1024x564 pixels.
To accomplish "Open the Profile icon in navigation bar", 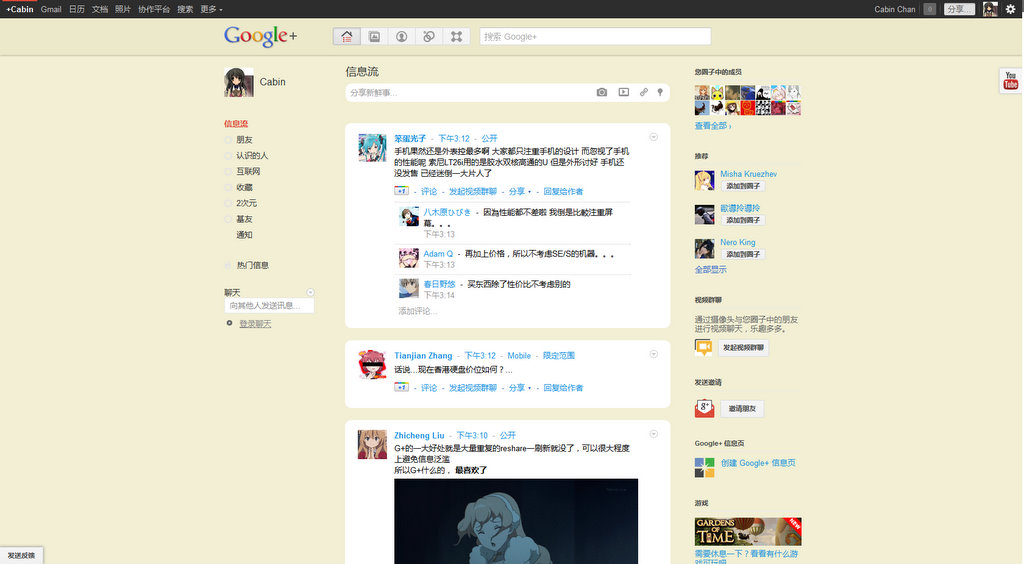I will pyautogui.click(x=402, y=37).
